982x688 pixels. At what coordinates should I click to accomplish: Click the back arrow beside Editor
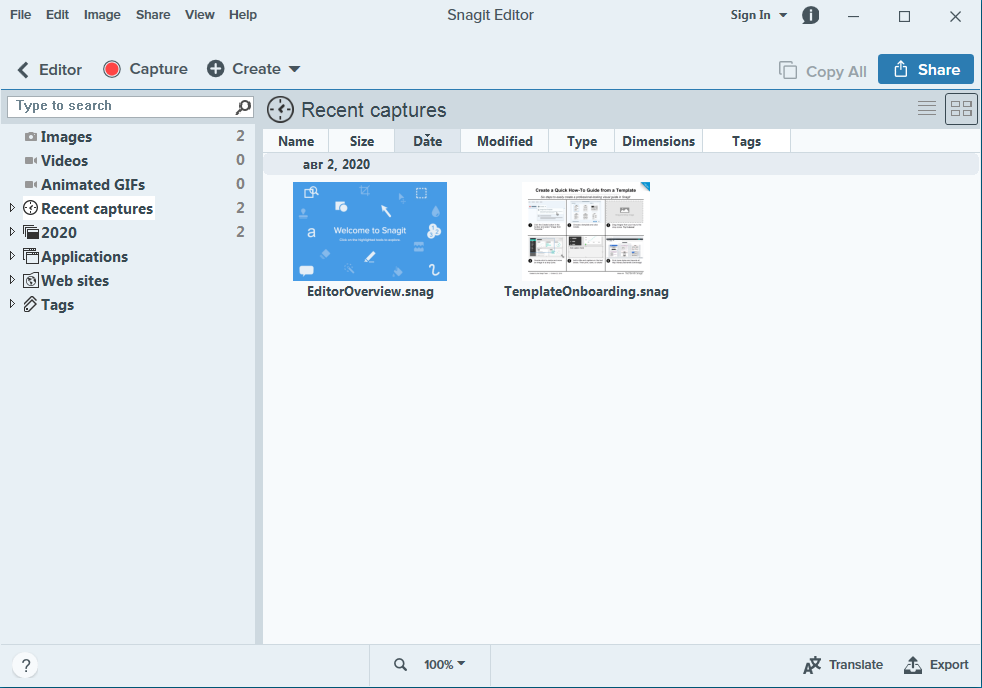coord(23,70)
